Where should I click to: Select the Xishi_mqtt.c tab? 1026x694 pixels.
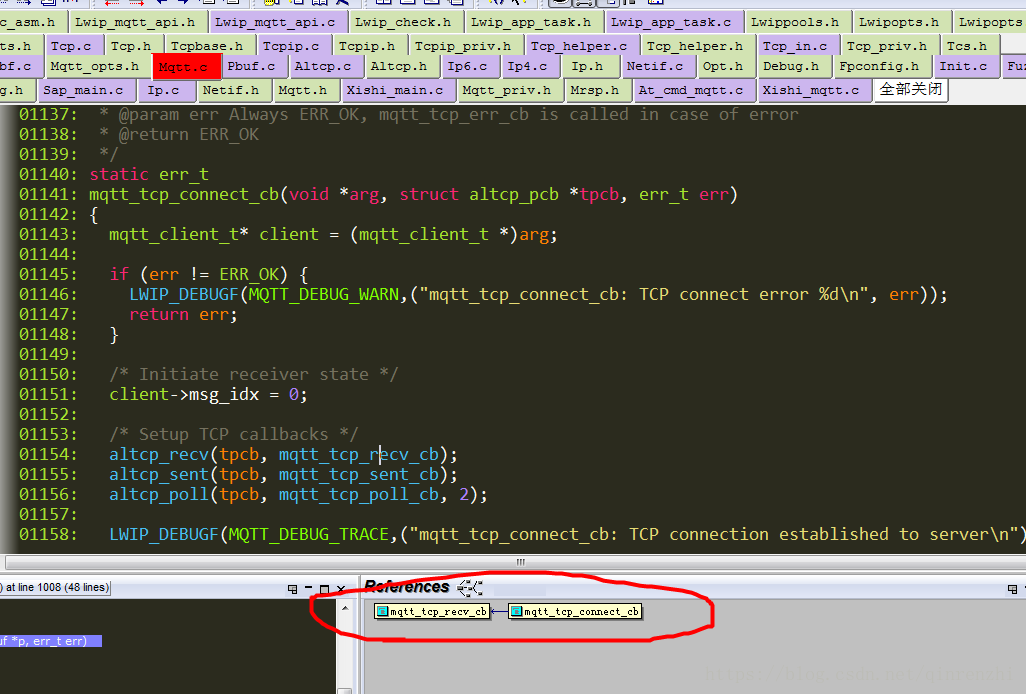(814, 90)
